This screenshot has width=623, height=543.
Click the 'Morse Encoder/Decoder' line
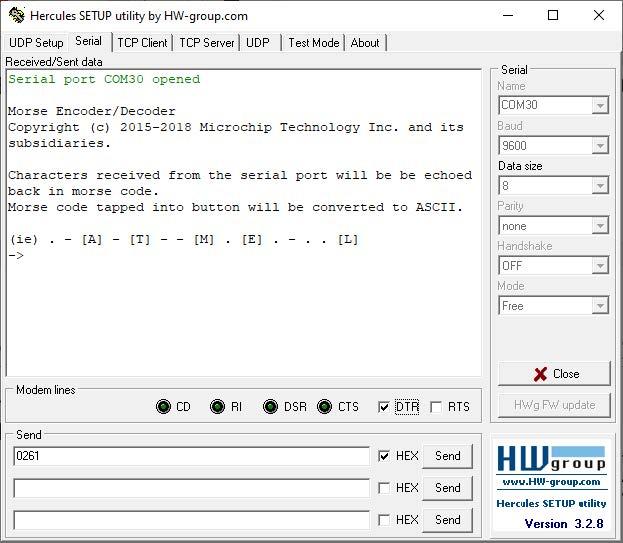92,111
